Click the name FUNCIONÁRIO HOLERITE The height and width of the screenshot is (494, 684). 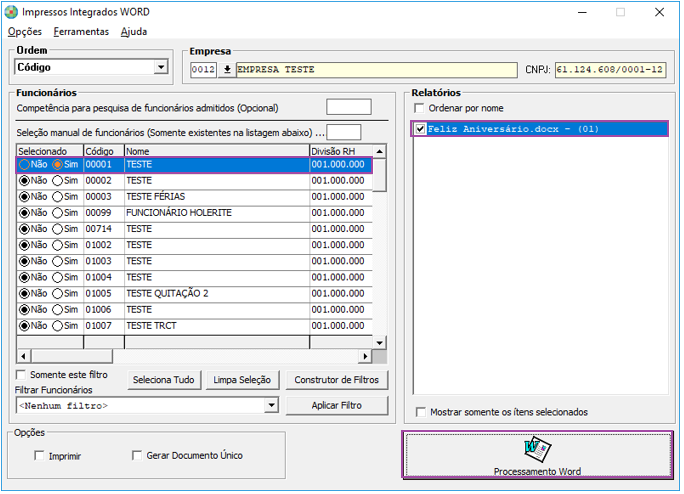coord(180,214)
